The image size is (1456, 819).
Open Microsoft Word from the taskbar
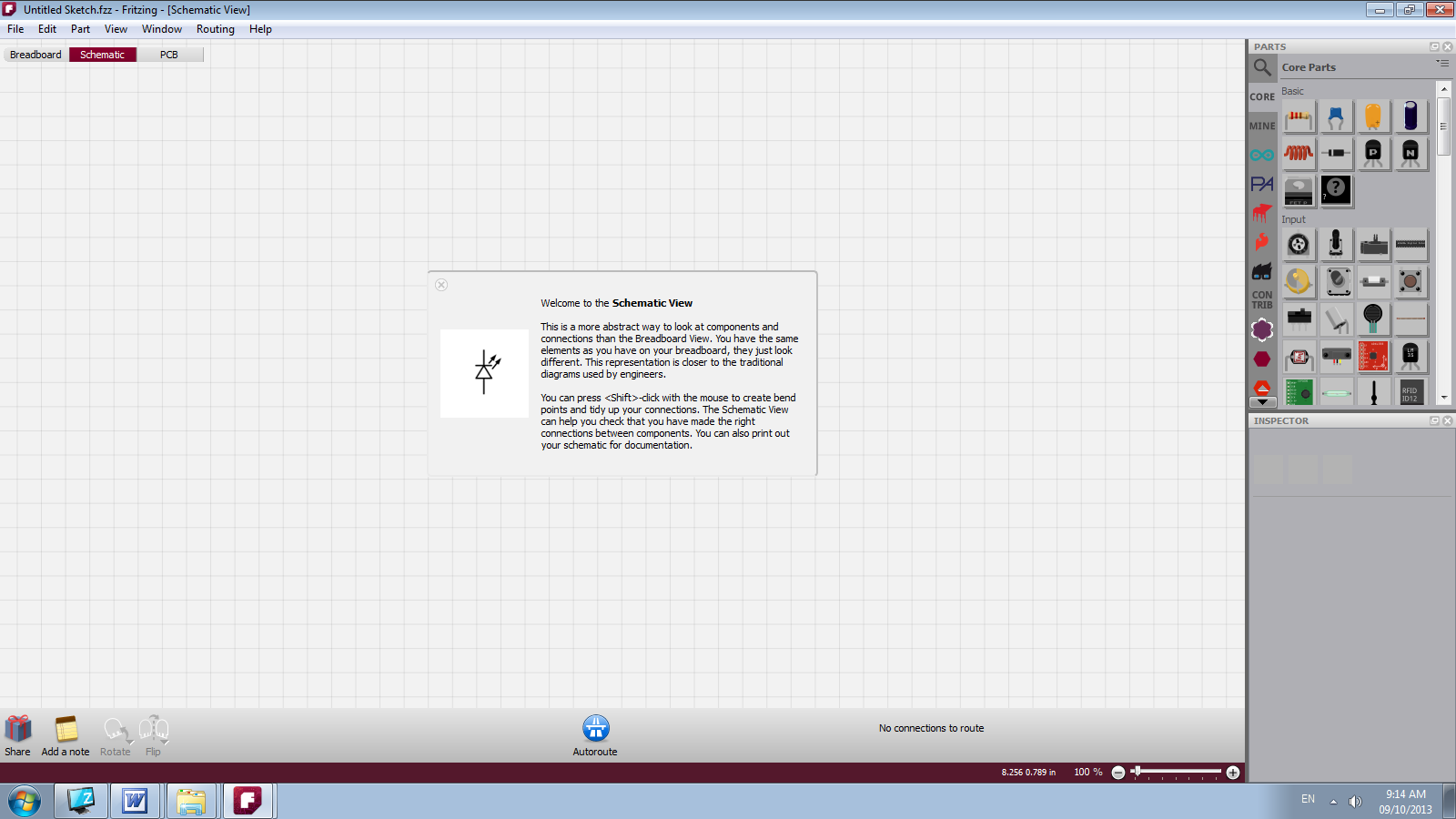click(x=135, y=801)
